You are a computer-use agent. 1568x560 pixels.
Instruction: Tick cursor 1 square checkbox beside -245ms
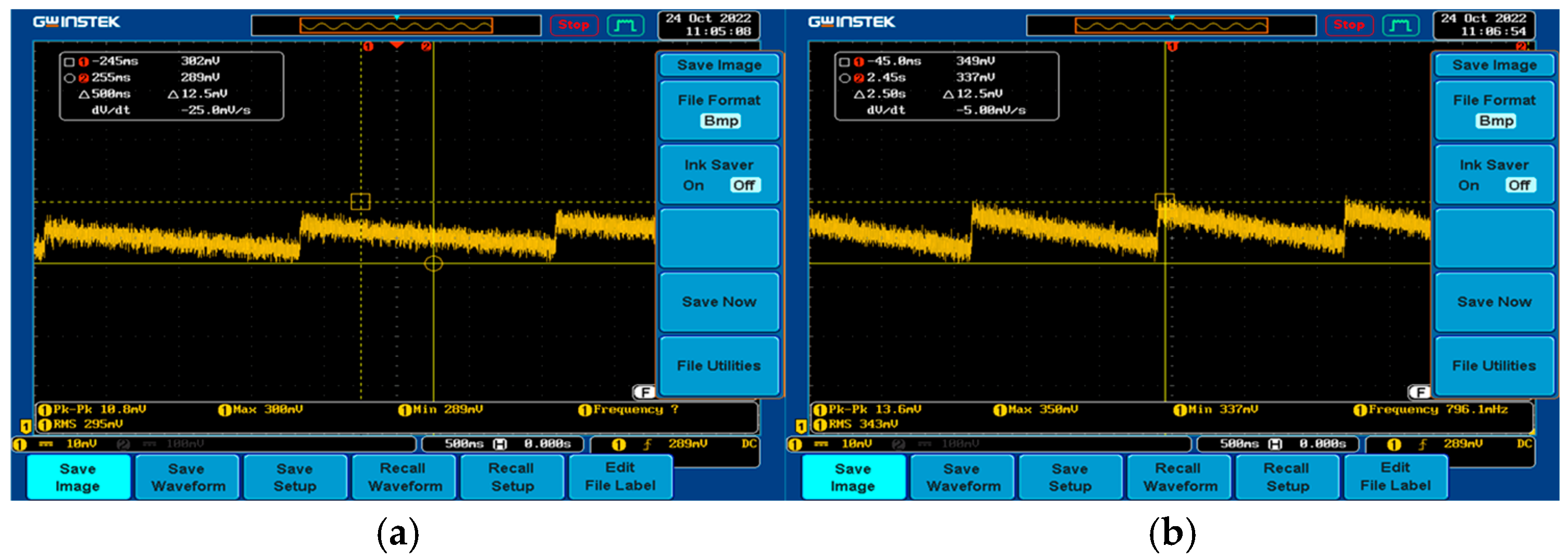point(69,62)
